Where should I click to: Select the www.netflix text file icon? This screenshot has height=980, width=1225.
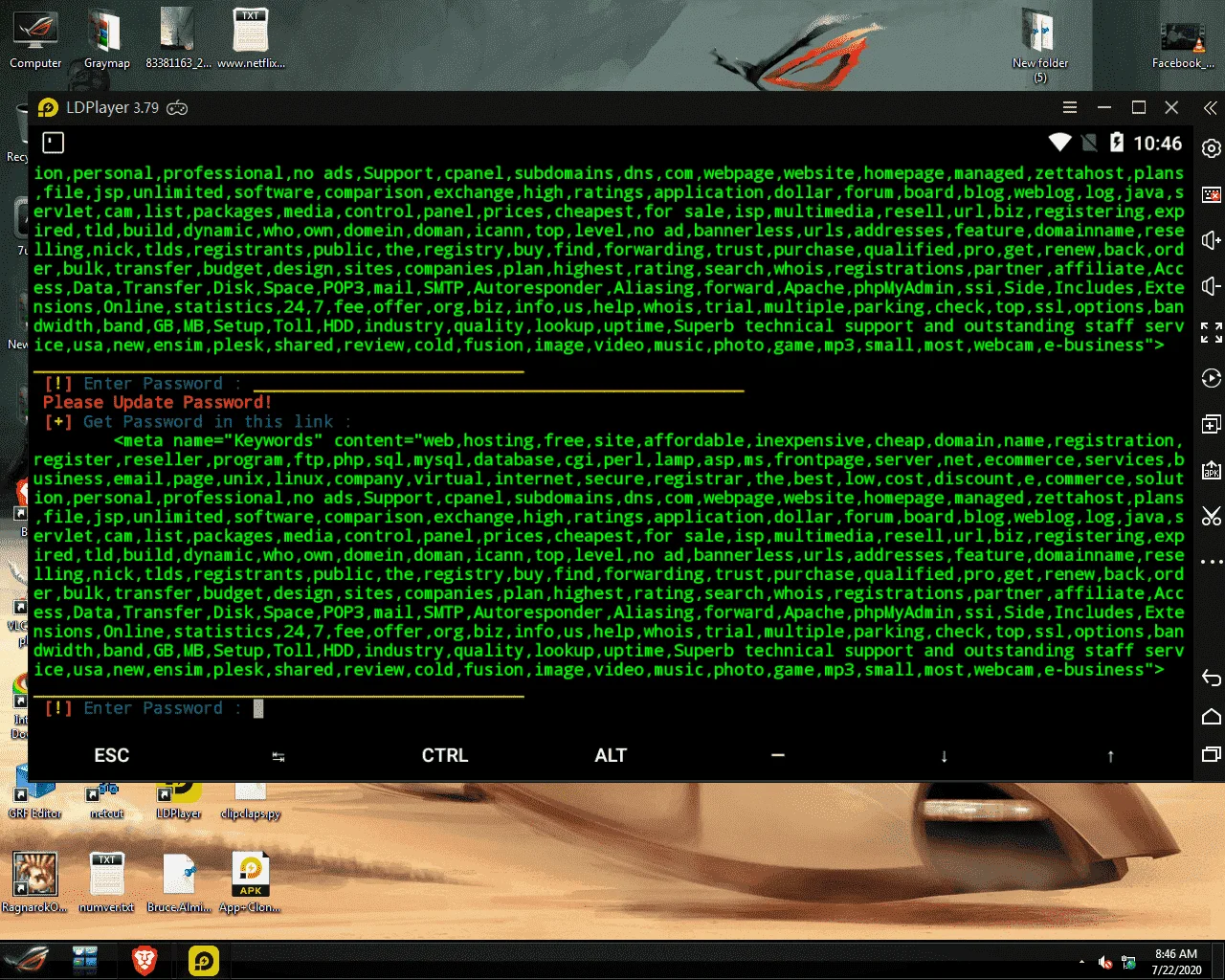click(x=251, y=39)
